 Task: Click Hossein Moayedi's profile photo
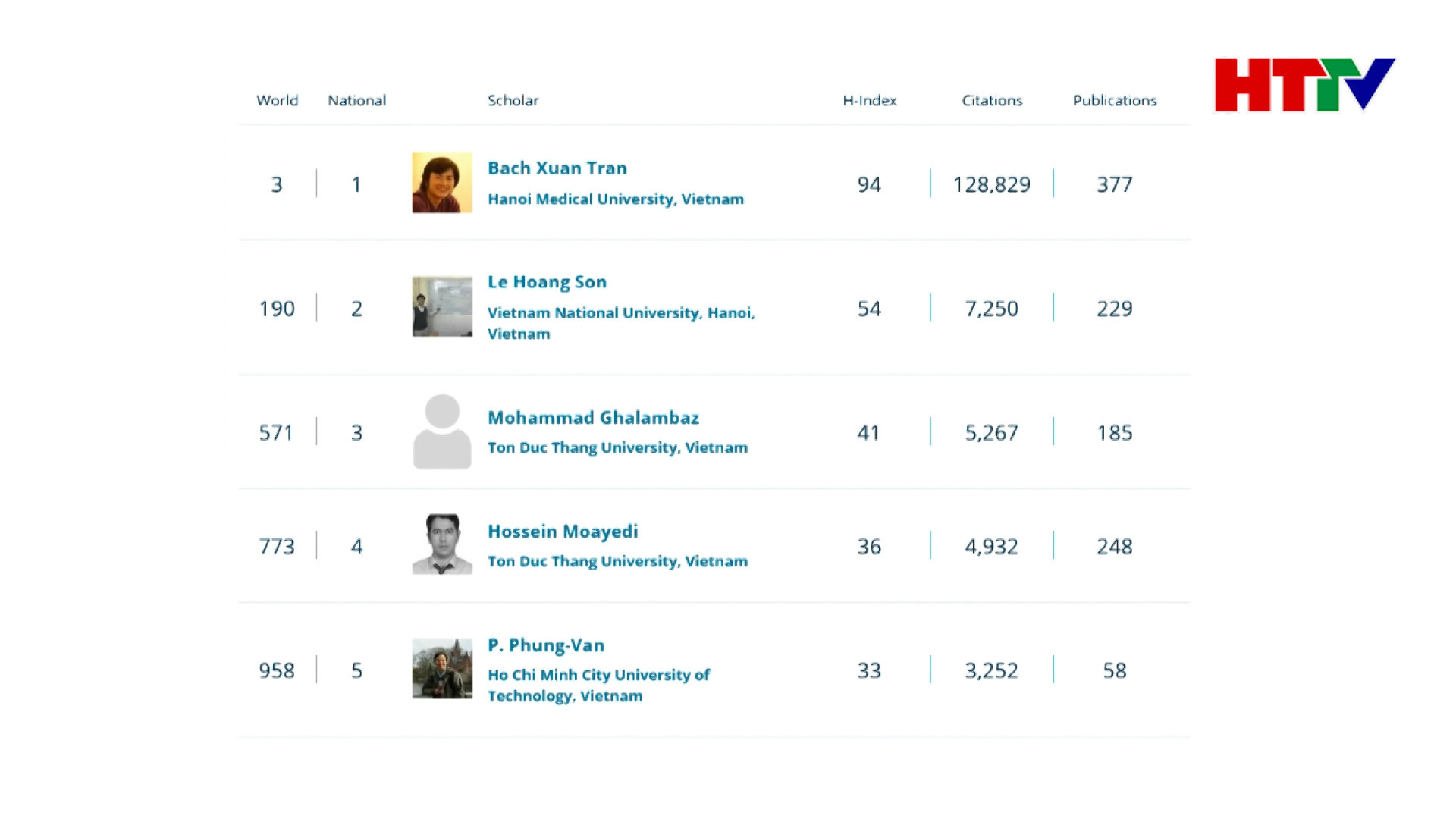point(441,544)
